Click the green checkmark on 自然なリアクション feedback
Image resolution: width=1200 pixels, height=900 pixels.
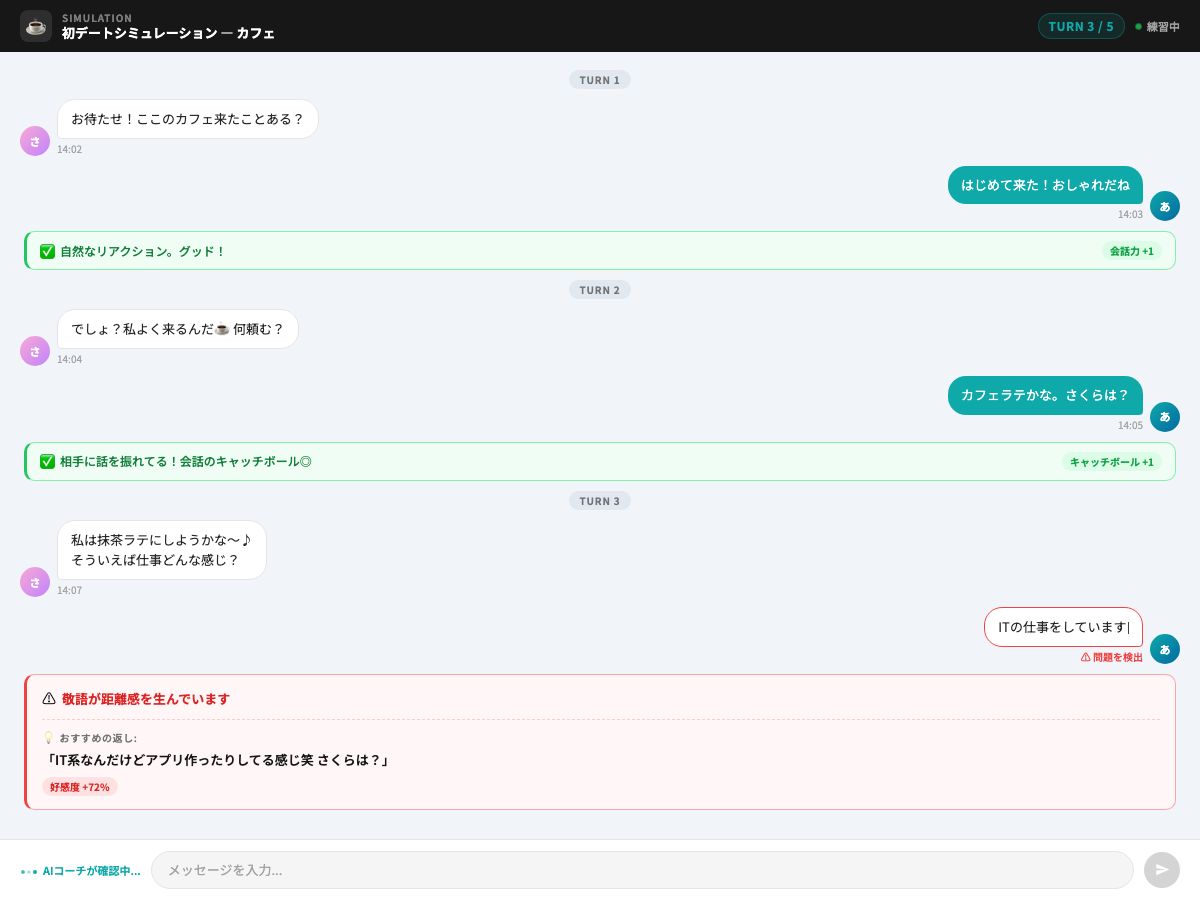point(48,251)
